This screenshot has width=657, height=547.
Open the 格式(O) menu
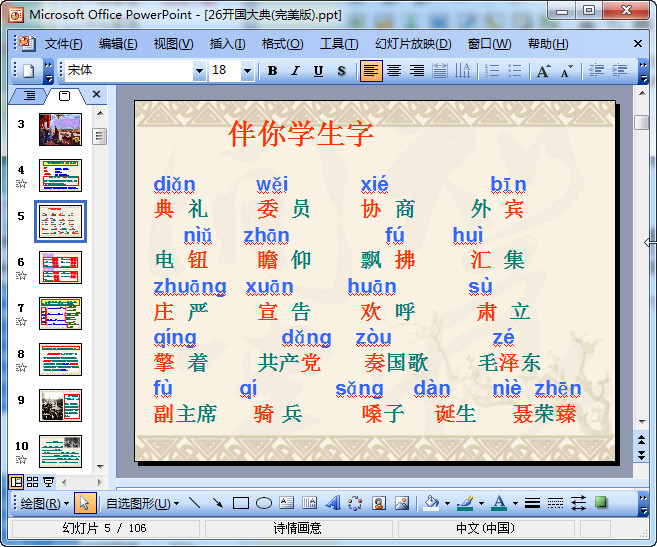coord(282,44)
